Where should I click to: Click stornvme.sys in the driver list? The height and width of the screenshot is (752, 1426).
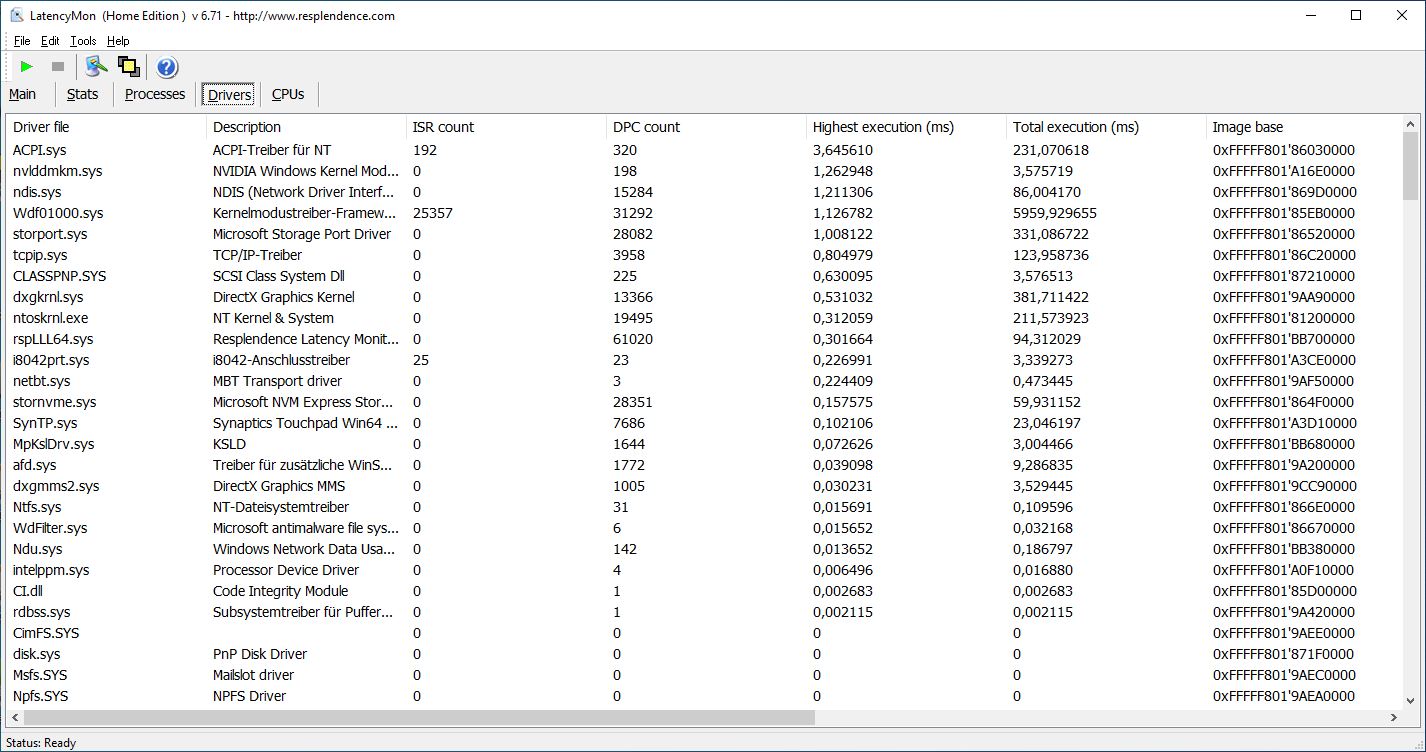tap(55, 402)
